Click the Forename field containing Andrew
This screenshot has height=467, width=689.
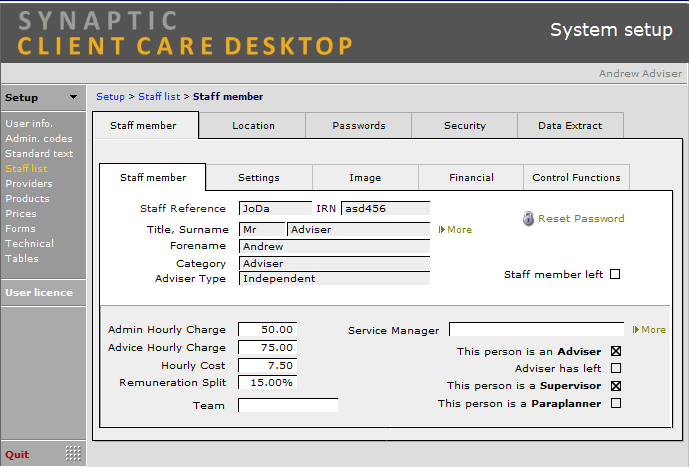334,246
